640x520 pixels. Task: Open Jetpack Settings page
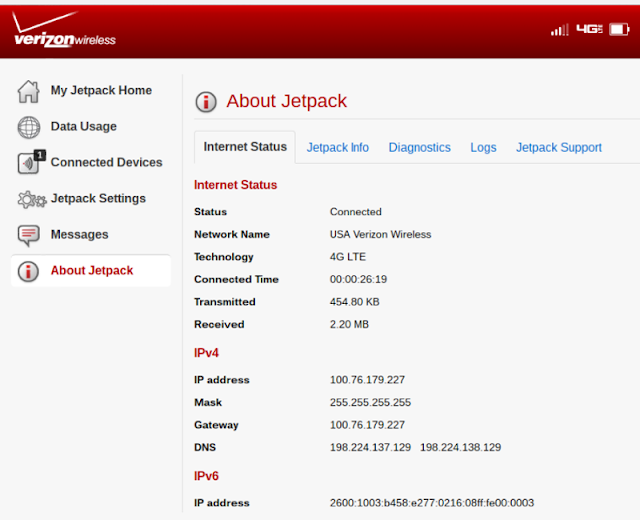coord(98,198)
